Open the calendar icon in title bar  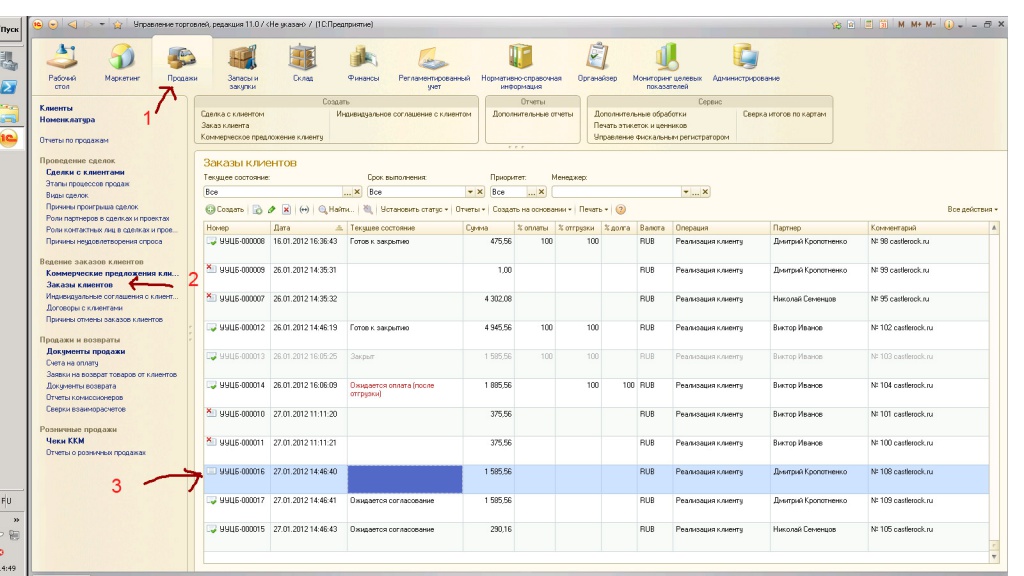click(883, 25)
